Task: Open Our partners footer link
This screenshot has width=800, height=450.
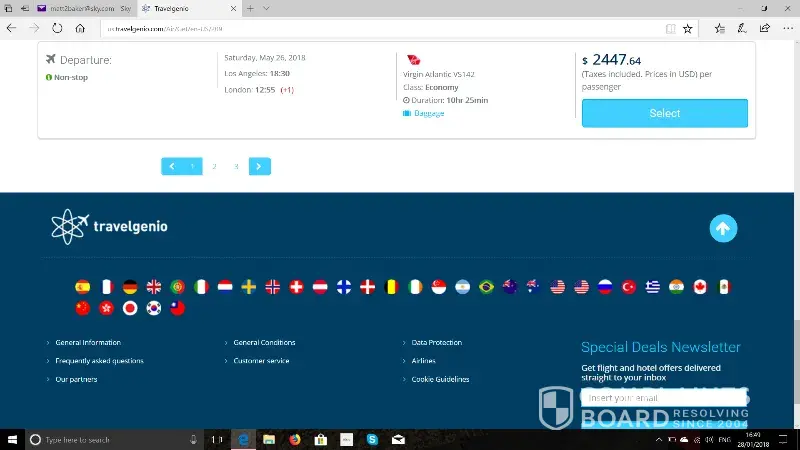Action: pos(76,379)
